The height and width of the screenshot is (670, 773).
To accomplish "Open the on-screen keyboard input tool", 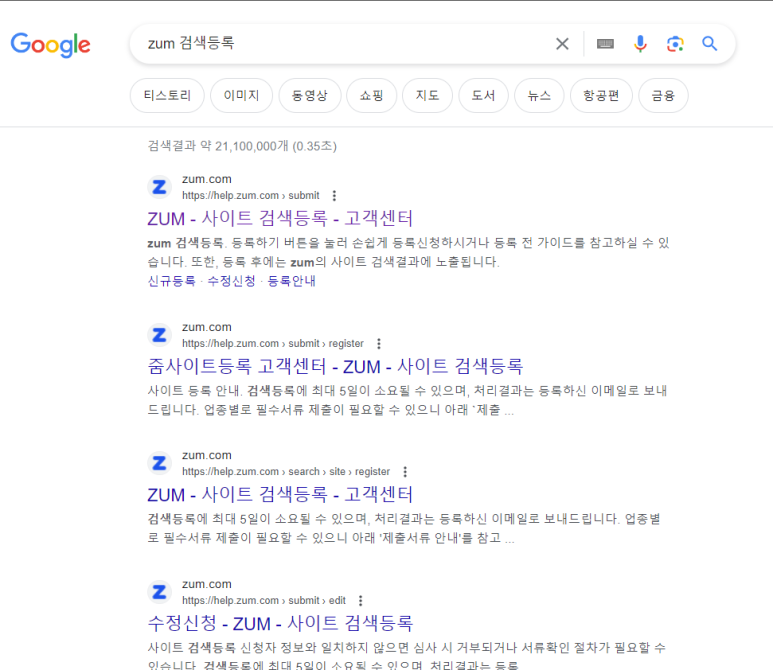I will pos(605,44).
